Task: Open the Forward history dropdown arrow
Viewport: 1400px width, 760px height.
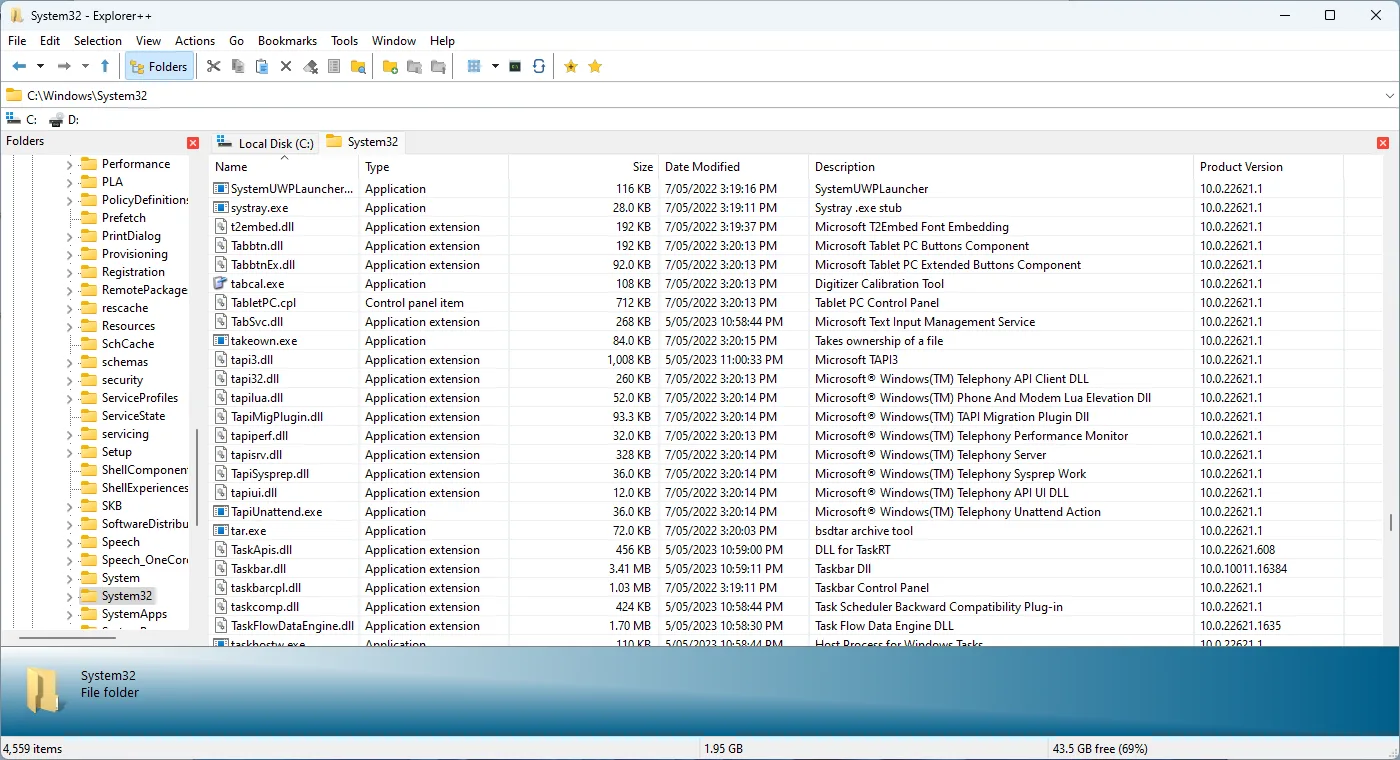Action: (85, 66)
